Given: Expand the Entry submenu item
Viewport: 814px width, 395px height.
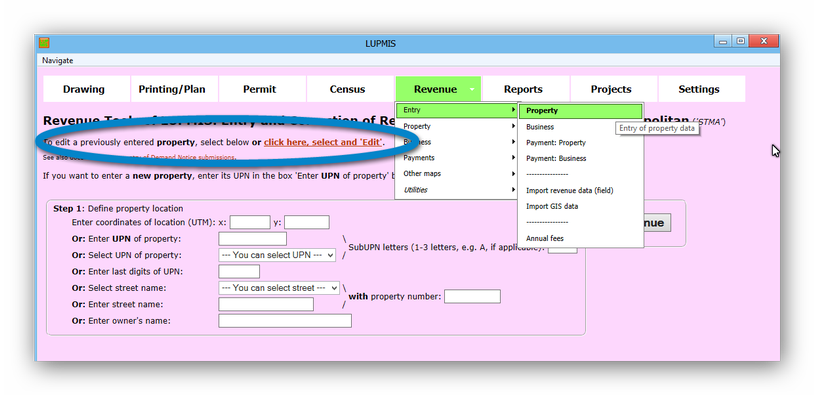Looking at the screenshot, I should [457, 110].
